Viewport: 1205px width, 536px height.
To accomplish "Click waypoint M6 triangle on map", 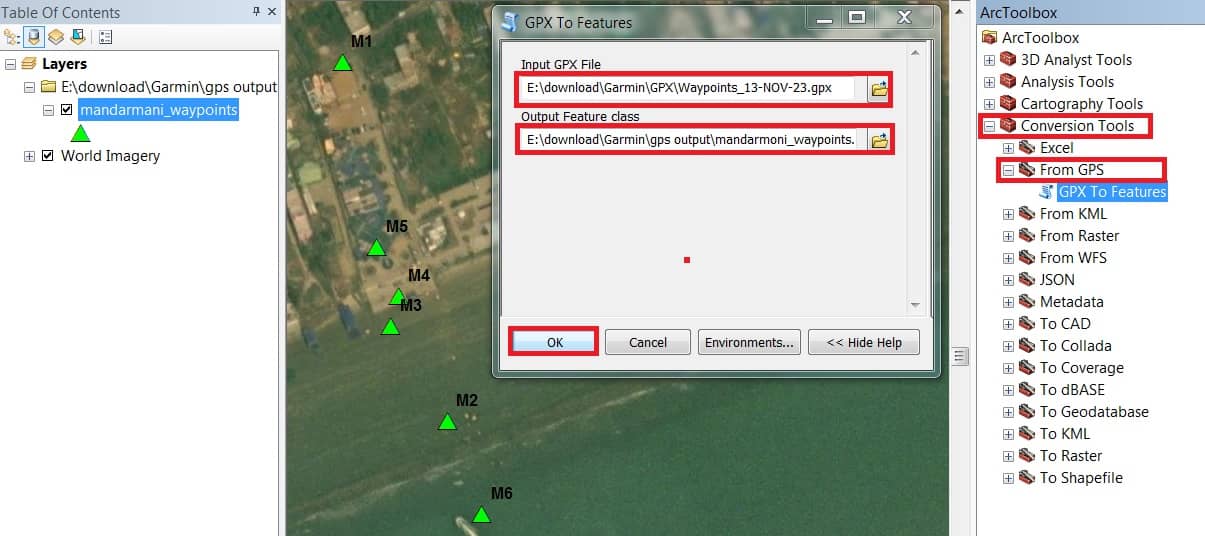I will [481, 515].
